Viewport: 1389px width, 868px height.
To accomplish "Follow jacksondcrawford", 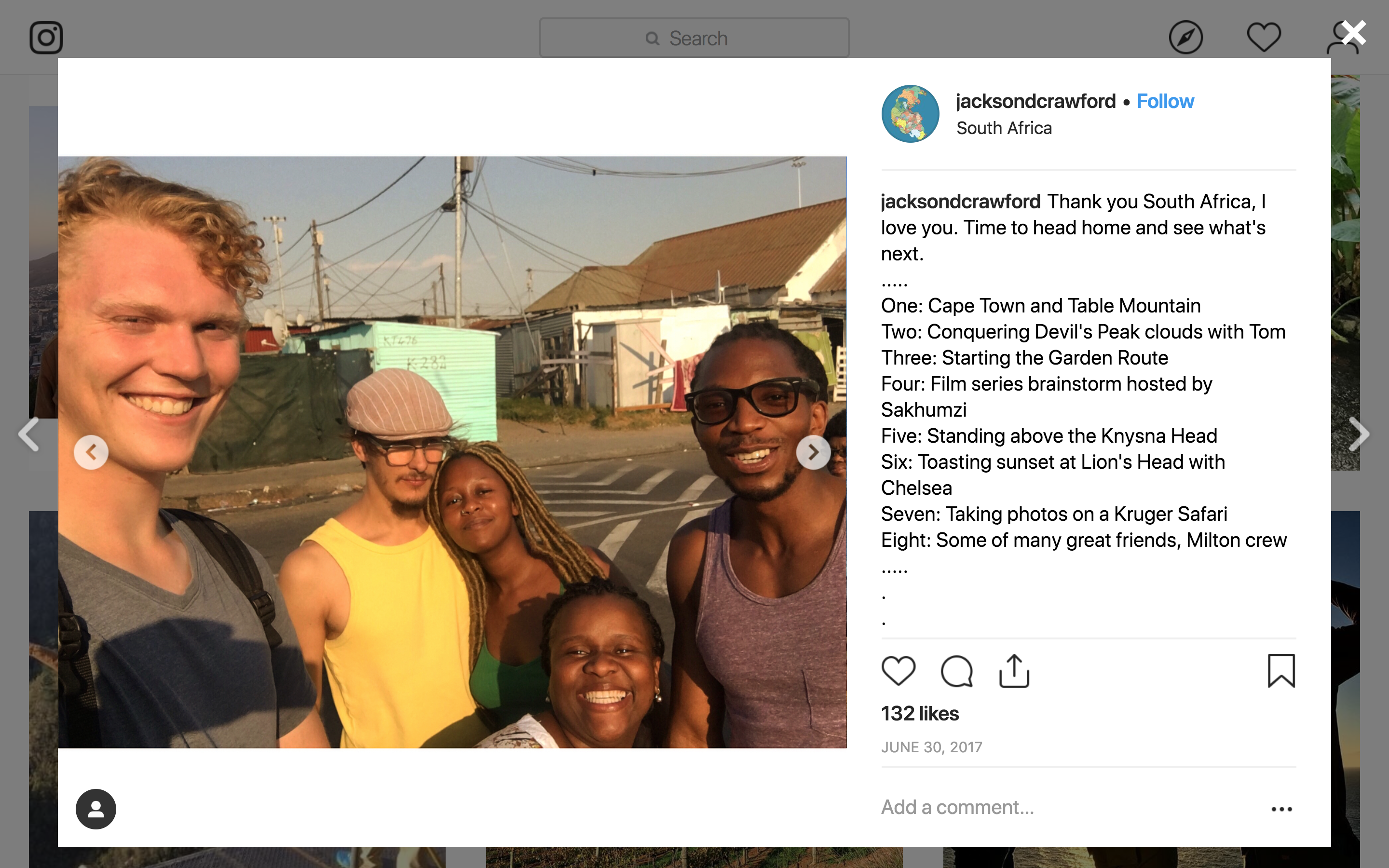I will point(1165,101).
